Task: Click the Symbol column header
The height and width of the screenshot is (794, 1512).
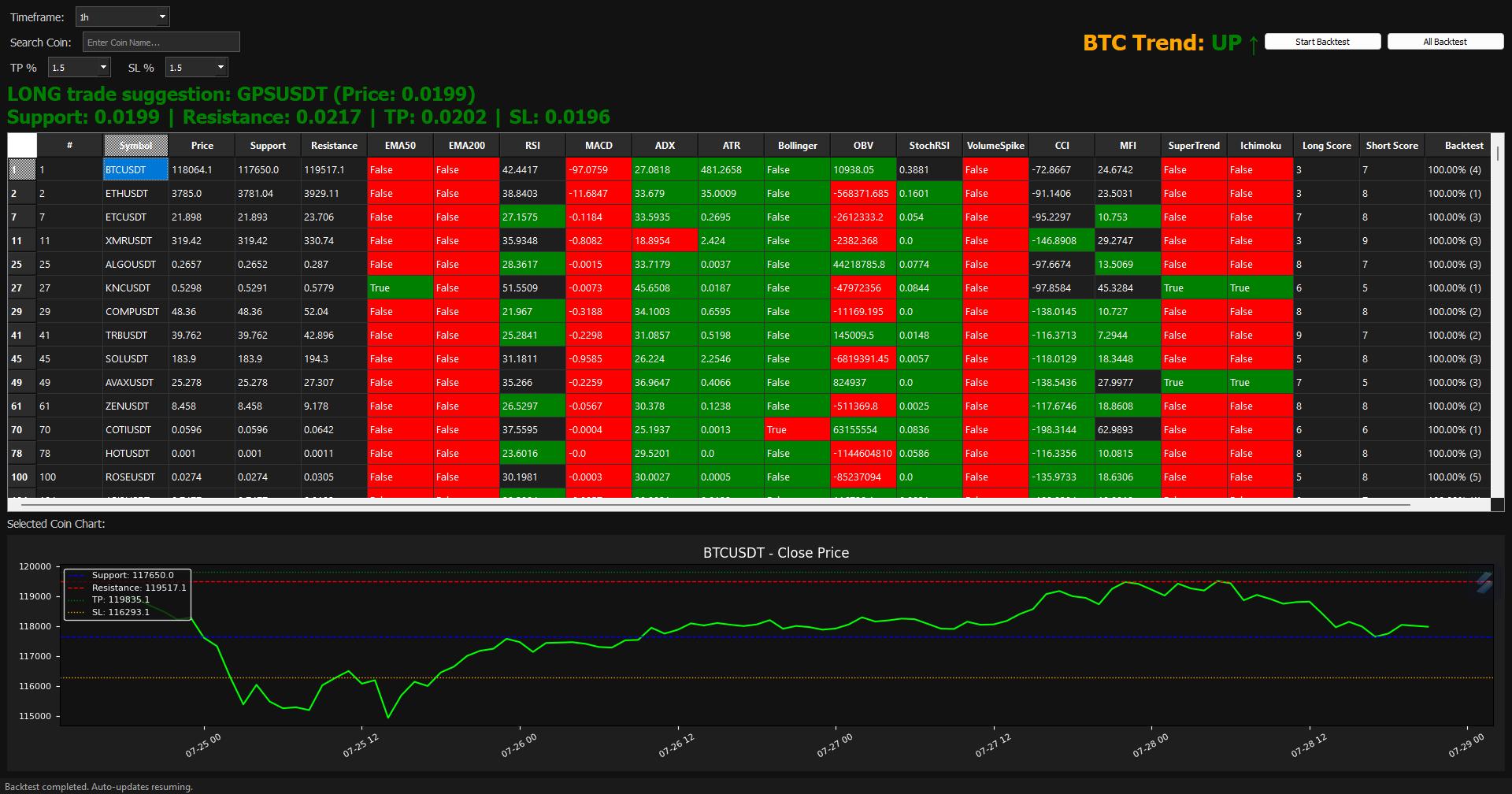Action: [134, 145]
